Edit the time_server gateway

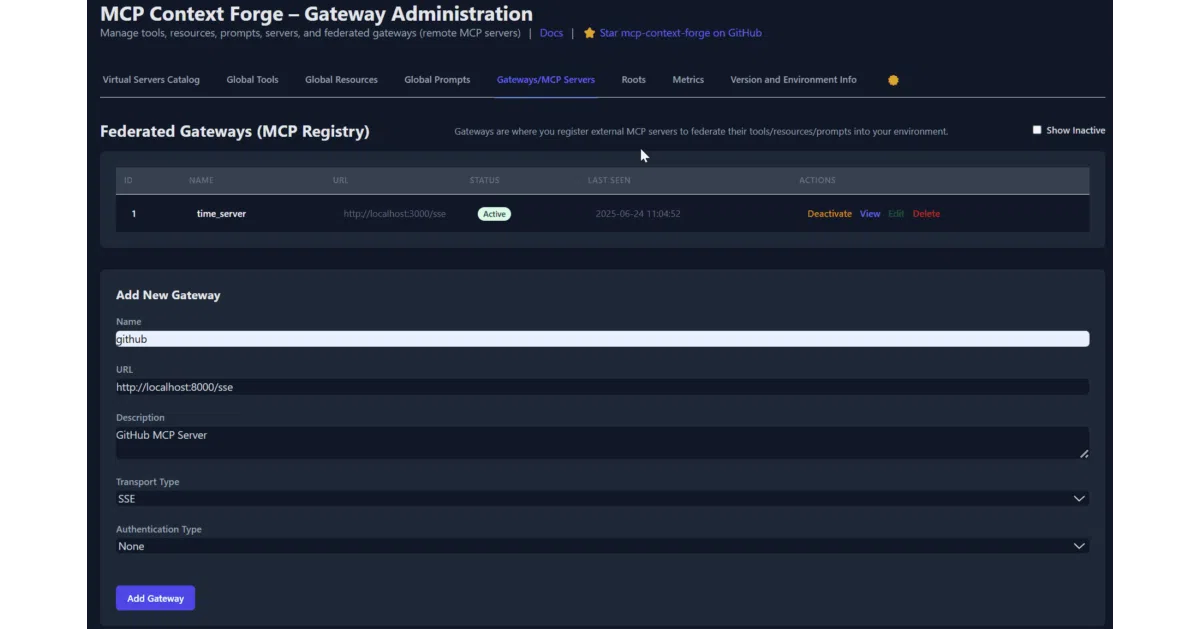[896, 214]
